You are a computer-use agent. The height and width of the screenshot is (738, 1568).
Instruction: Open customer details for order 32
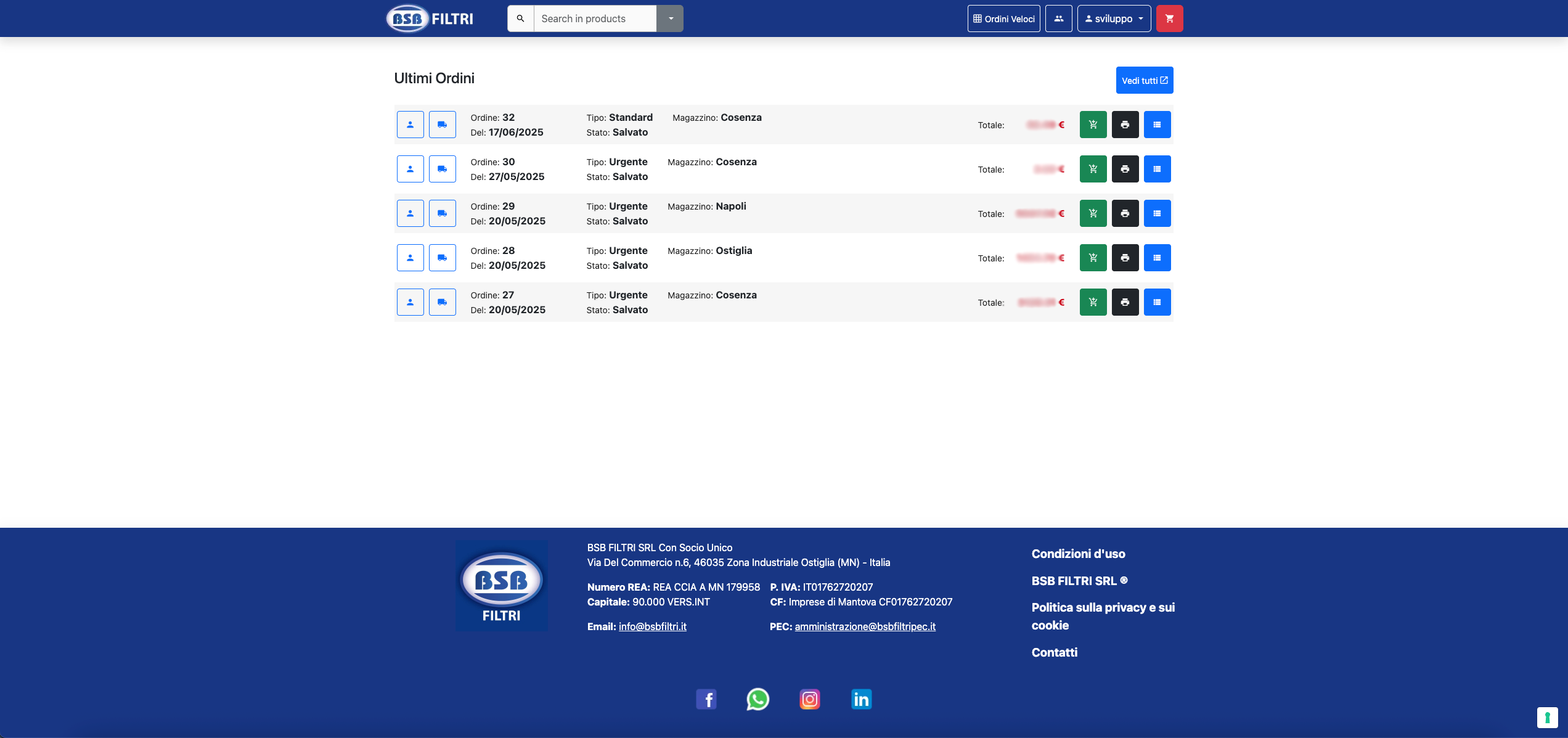click(410, 125)
